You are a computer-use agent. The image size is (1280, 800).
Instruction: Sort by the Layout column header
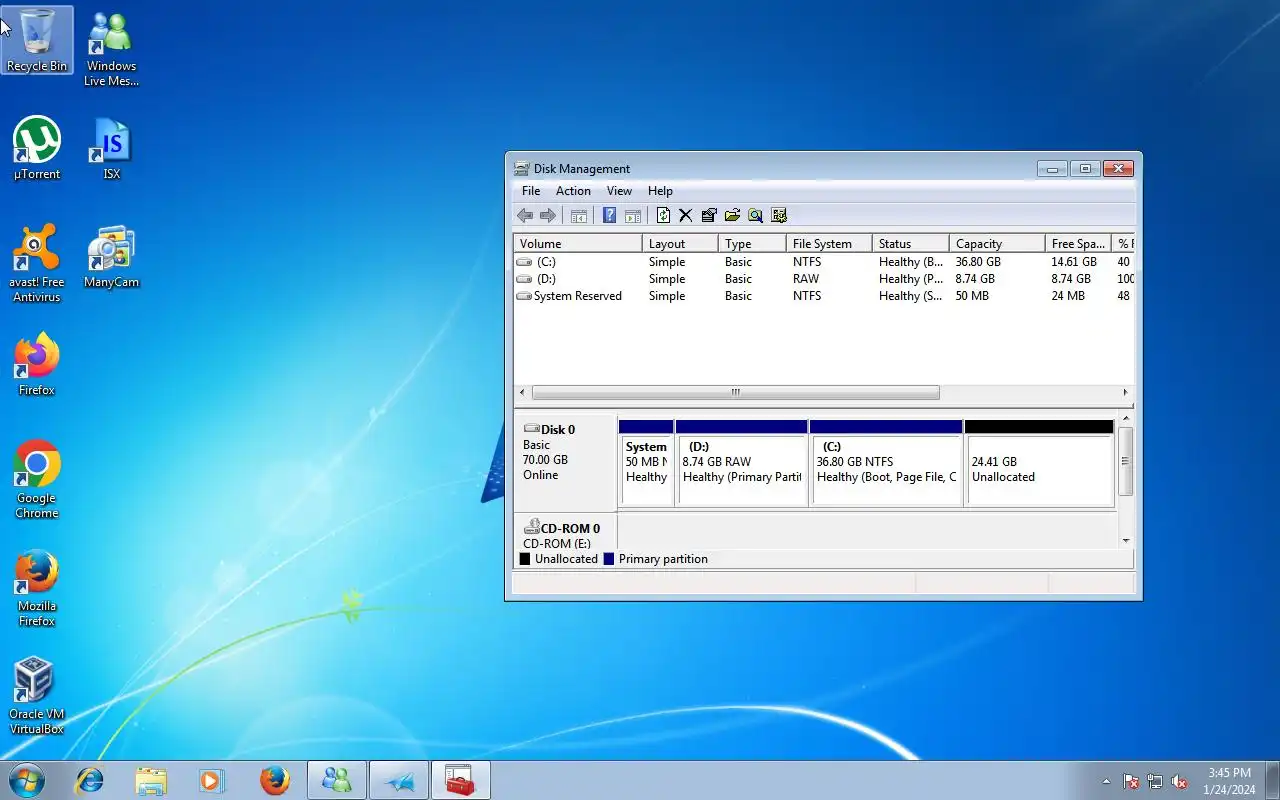pos(680,244)
